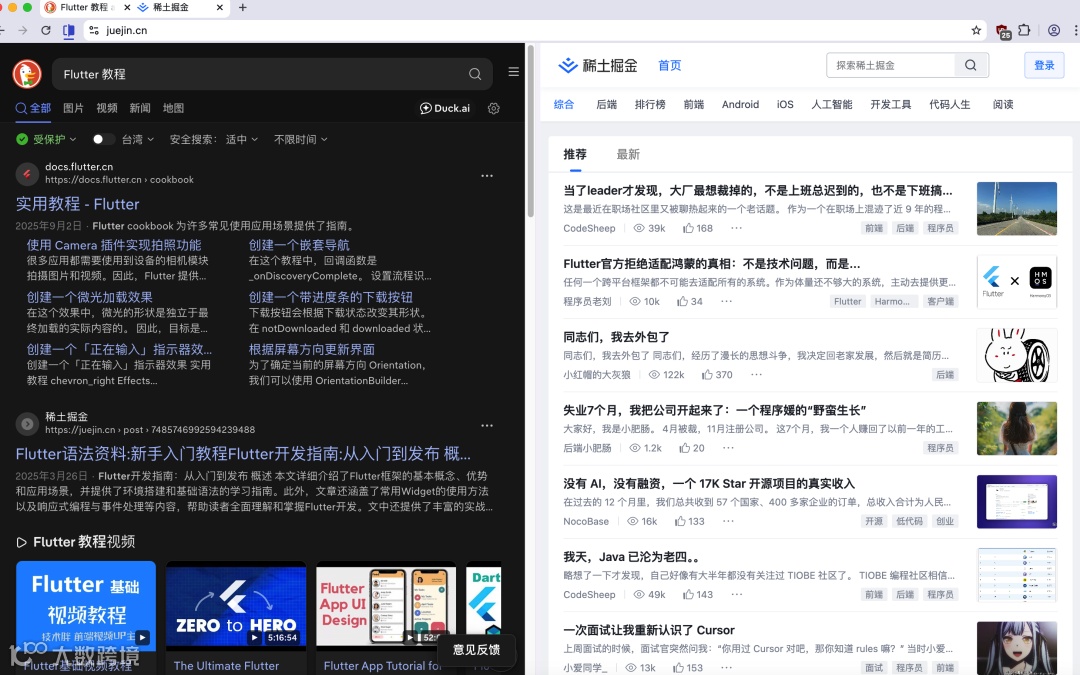The height and width of the screenshot is (675, 1080).
Task: Open Duck.ai chat
Action: tap(445, 108)
